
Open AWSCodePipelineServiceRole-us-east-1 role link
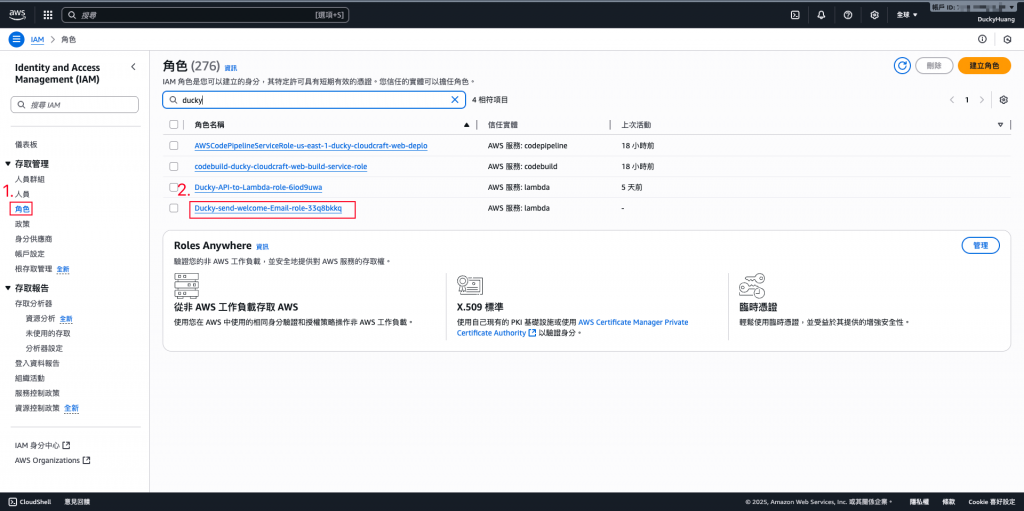point(311,146)
